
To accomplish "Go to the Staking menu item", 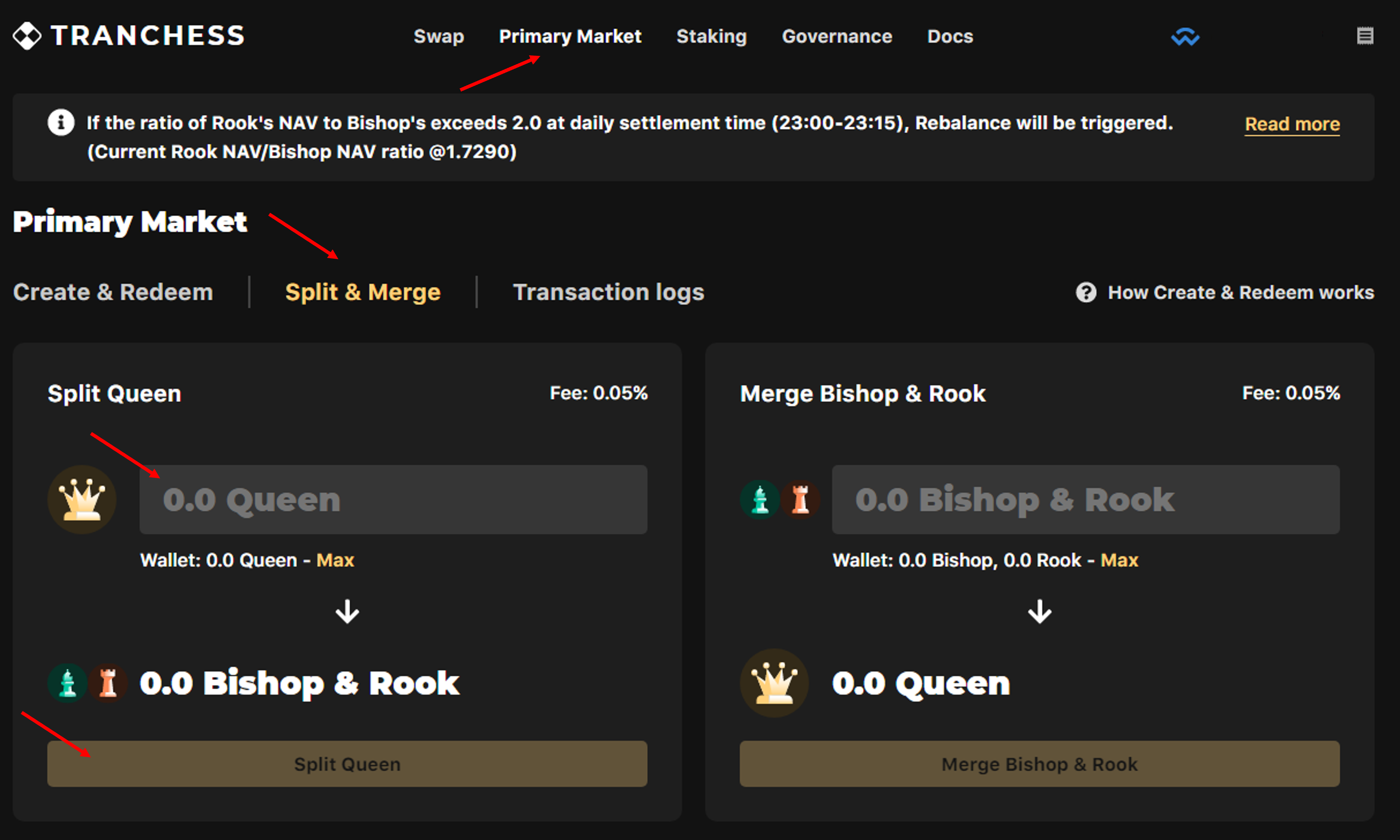I will [712, 36].
